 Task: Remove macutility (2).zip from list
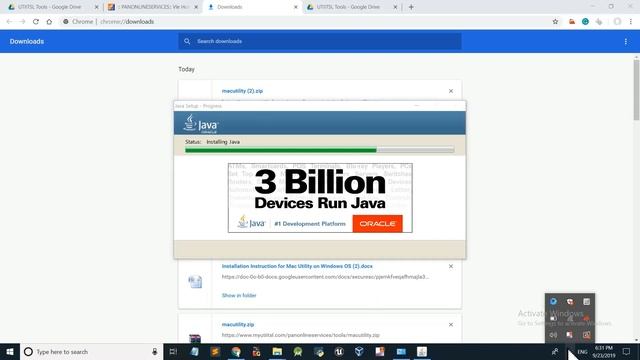451,91
